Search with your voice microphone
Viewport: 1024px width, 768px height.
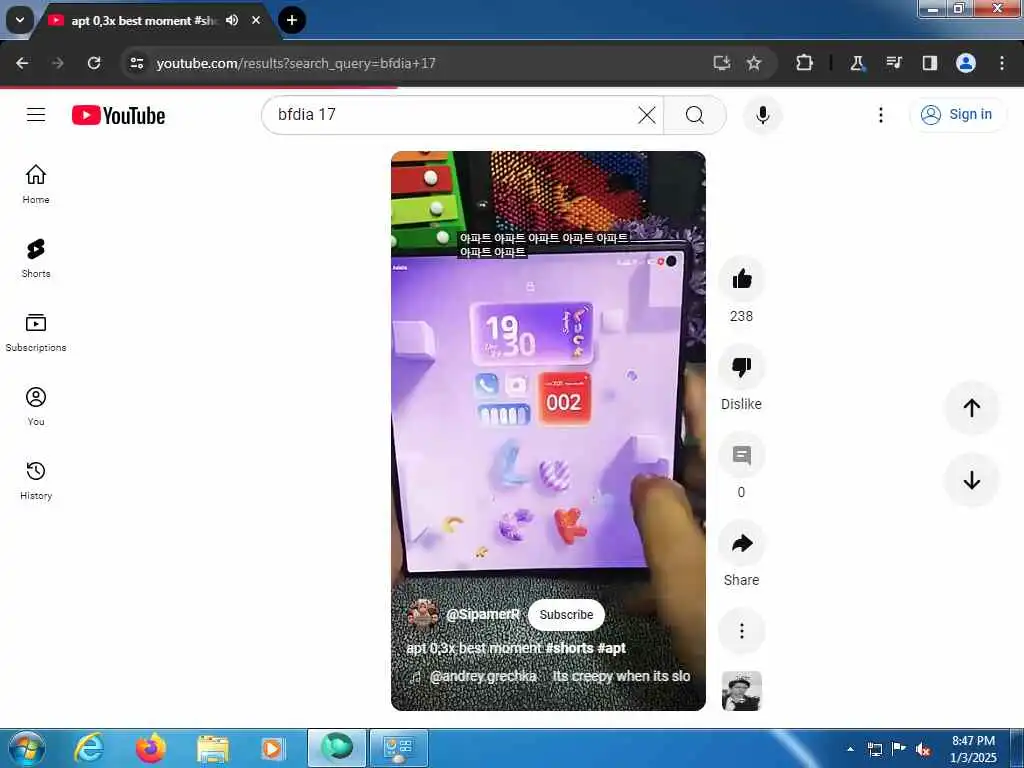coord(762,115)
